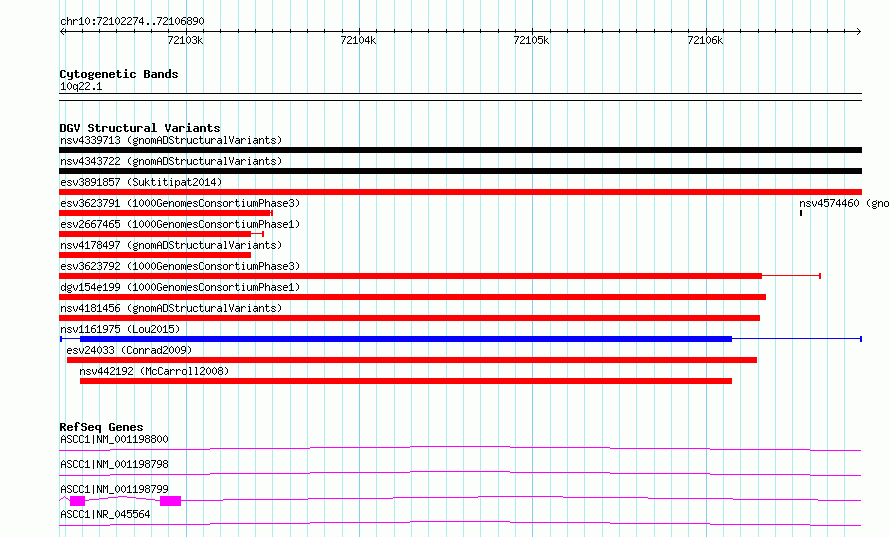Image resolution: width=890 pixels, height=537 pixels.
Task: Click the chr10:72102274..72106890 region text
Action: point(132,21)
